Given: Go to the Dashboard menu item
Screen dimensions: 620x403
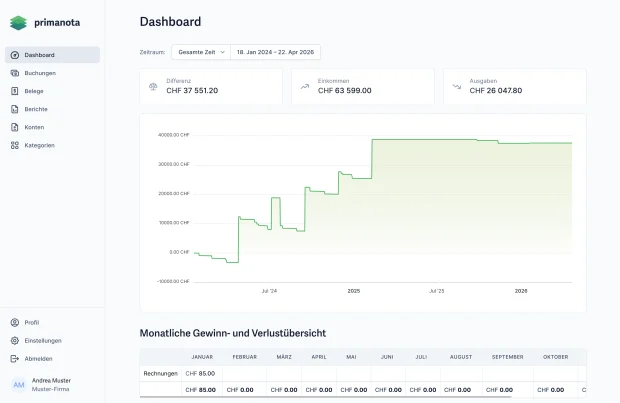Looking at the screenshot, I should coord(52,55).
